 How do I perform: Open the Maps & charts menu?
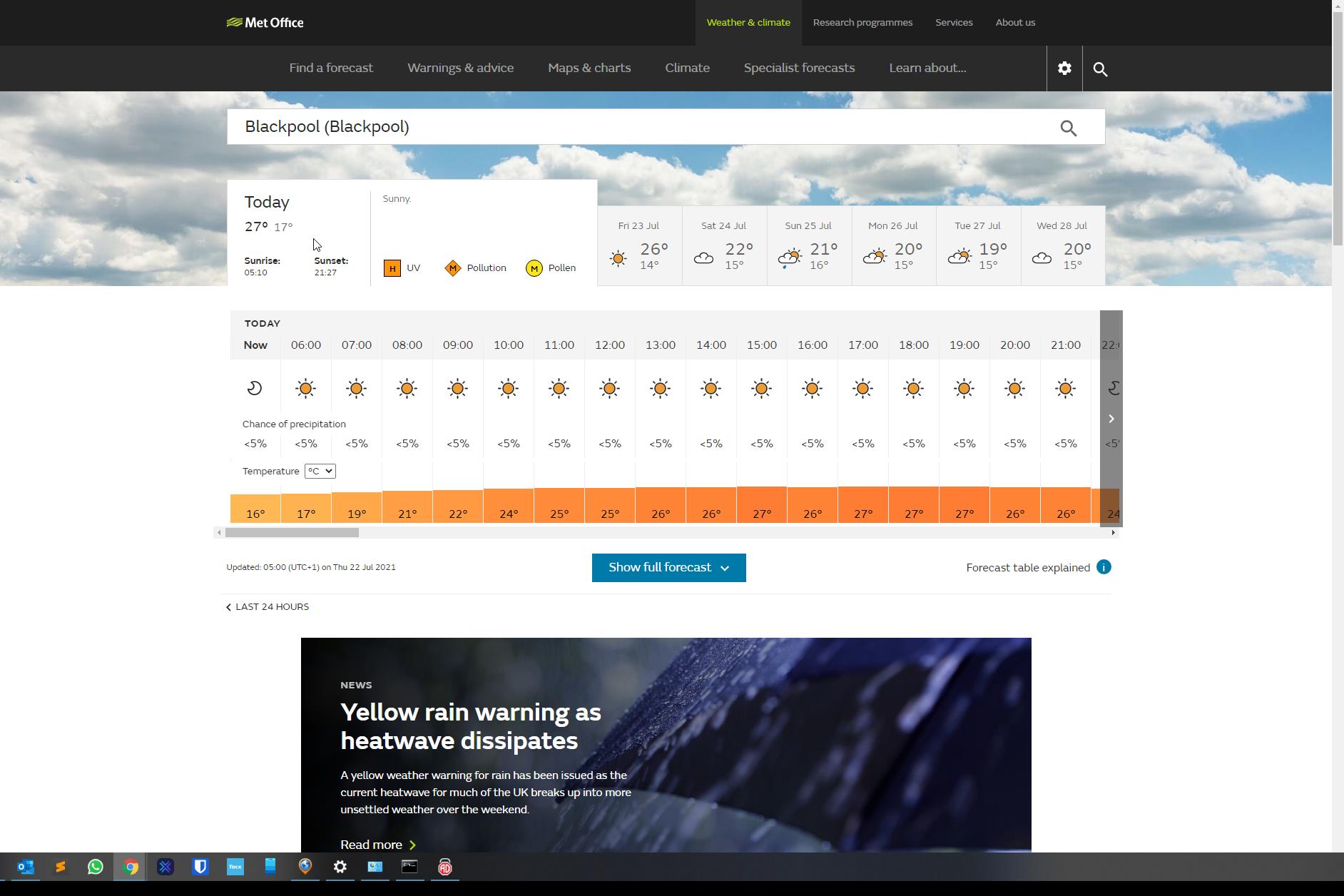click(589, 68)
